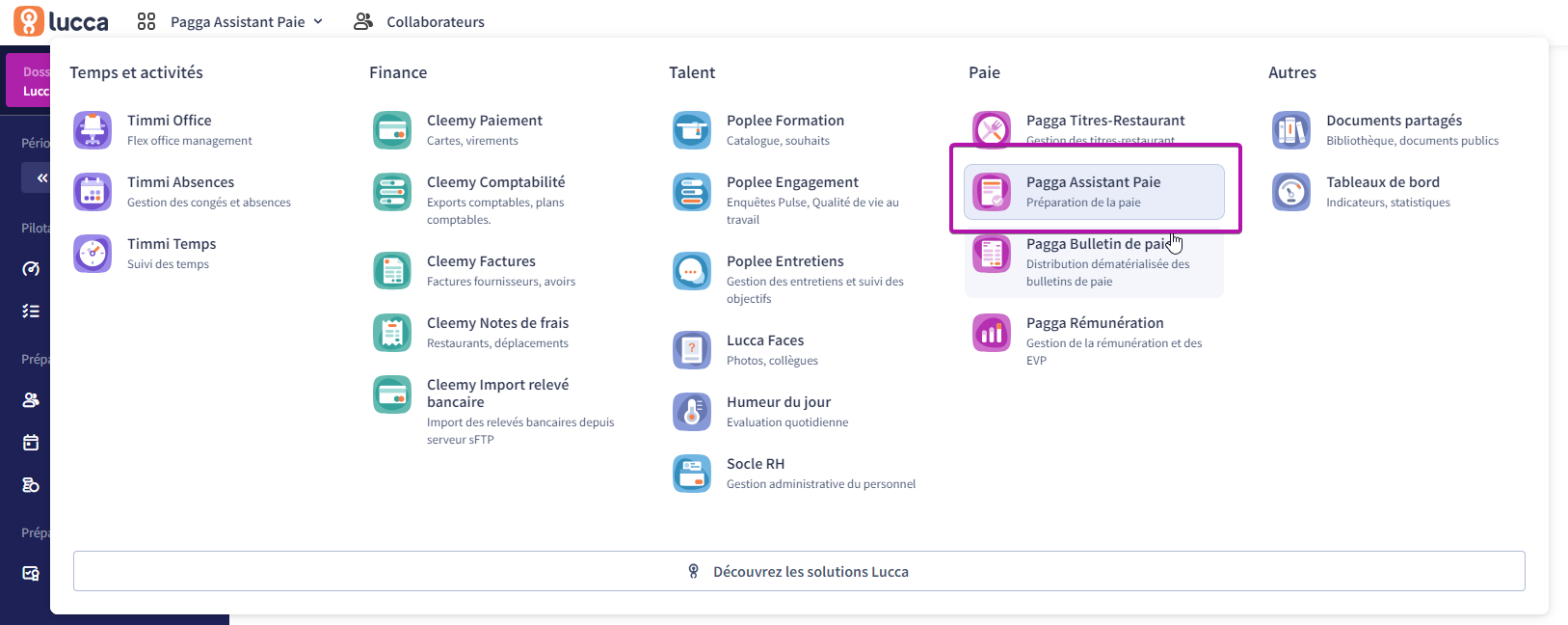Open Lucca Faces icon

pyautogui.click(x=692, y=350)
